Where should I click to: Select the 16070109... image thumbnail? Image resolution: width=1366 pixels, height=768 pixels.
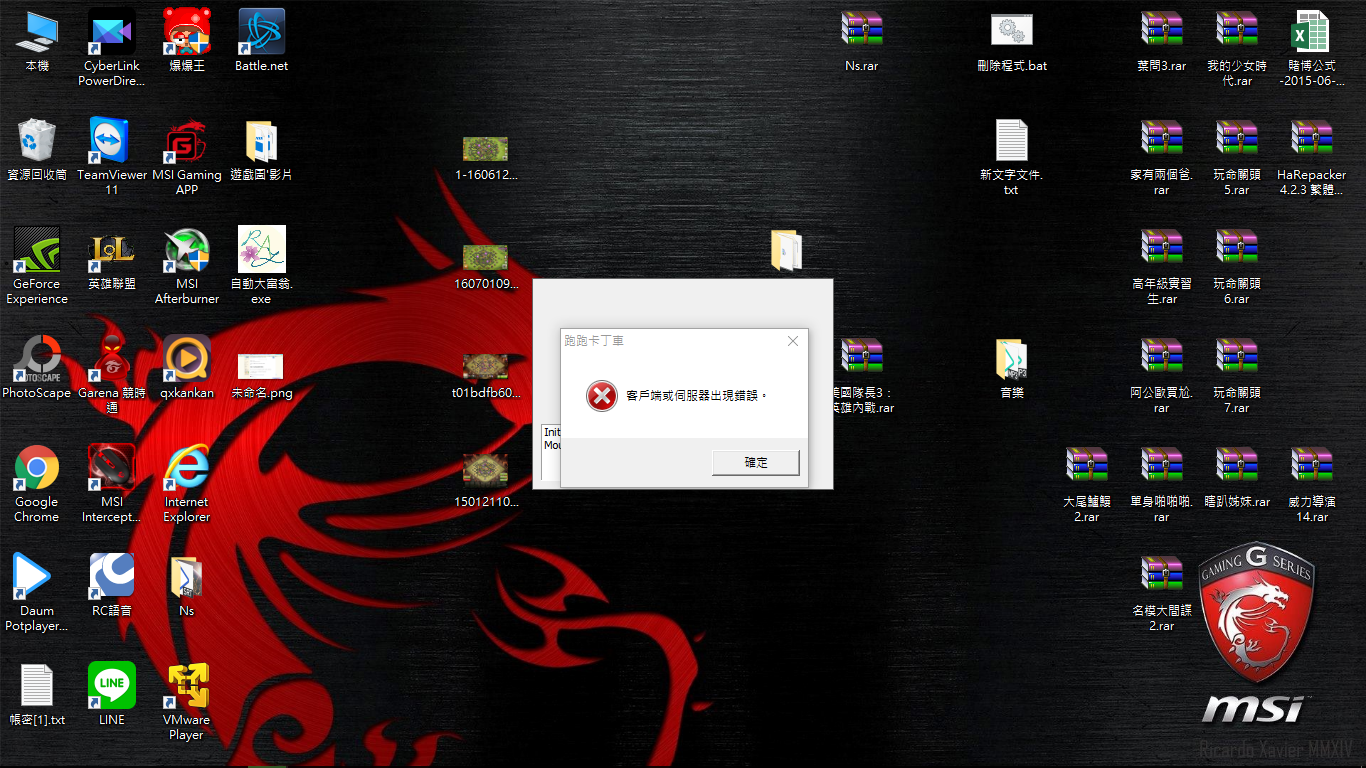point(485,267)
